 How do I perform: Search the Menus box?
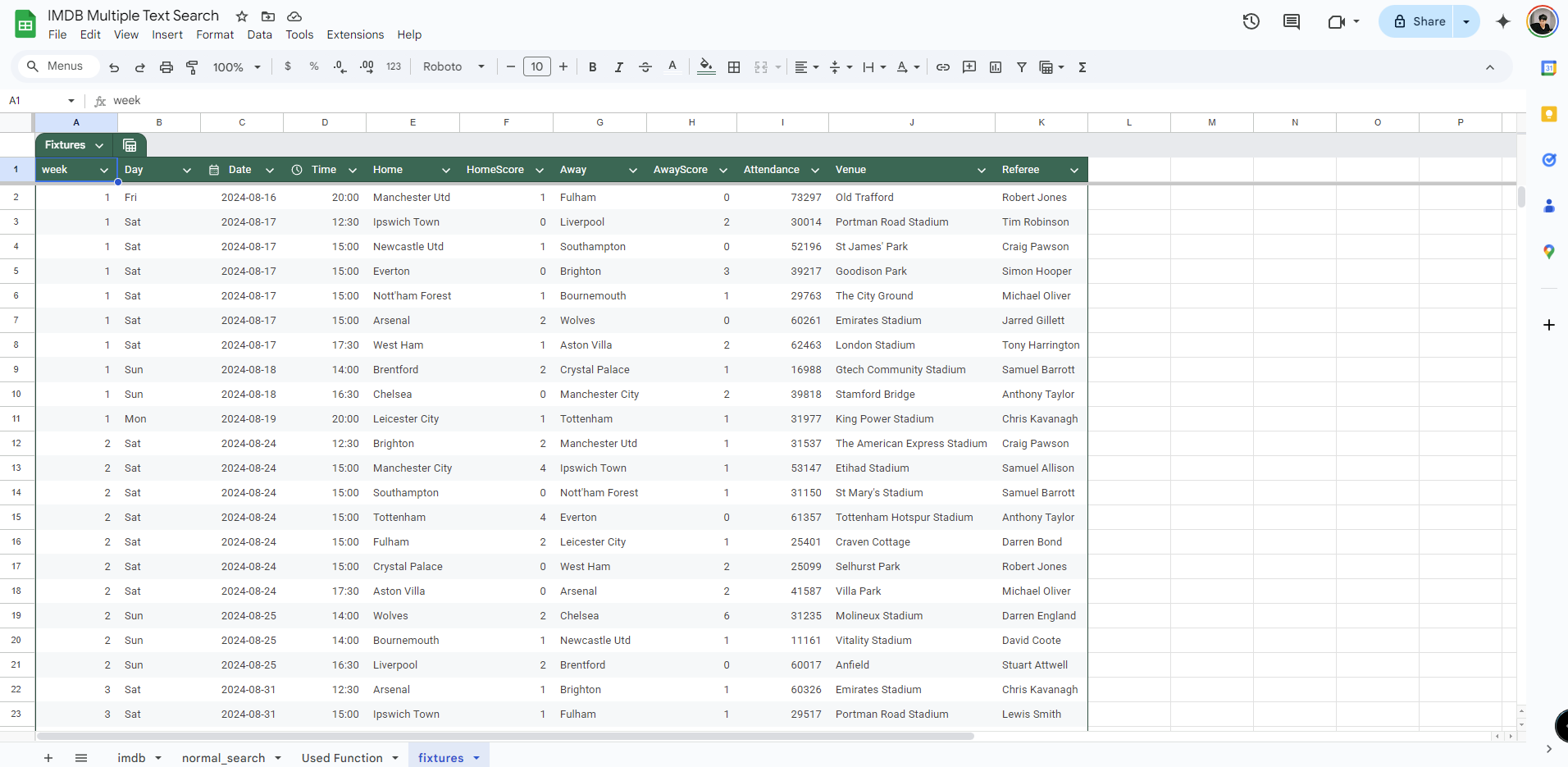click(x=57, y=66)
